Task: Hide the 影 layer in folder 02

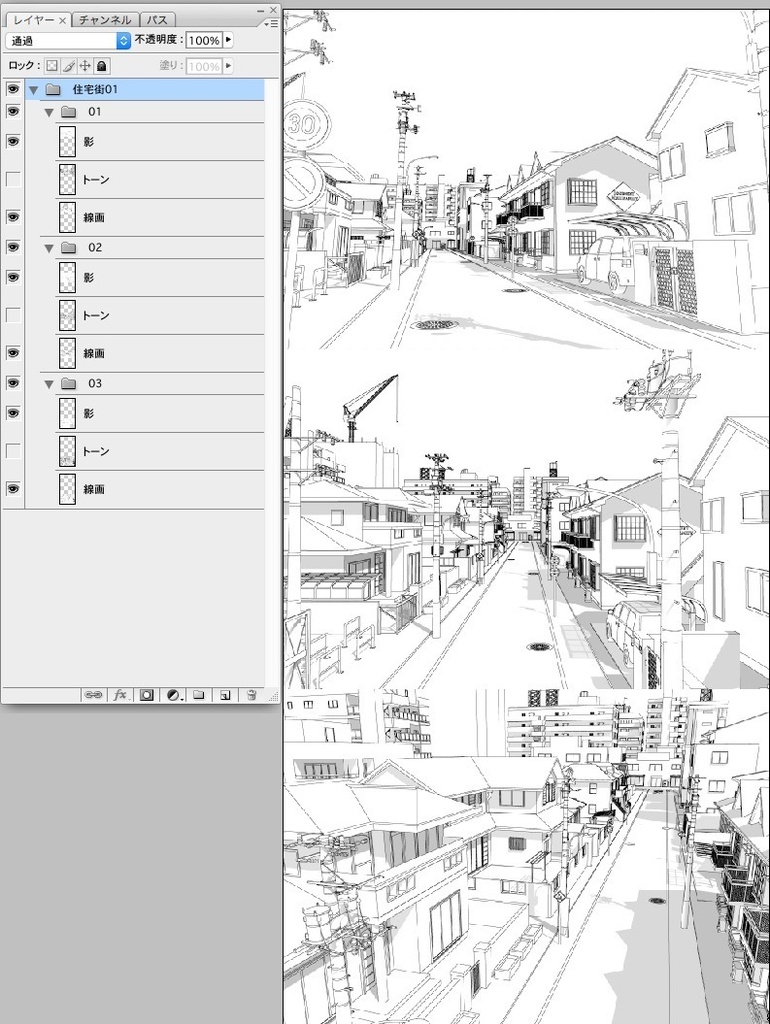Action: click(12, 277)
